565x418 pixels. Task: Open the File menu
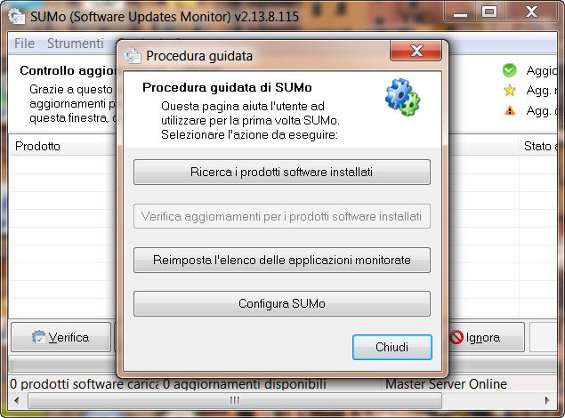[x=24, y=43]
